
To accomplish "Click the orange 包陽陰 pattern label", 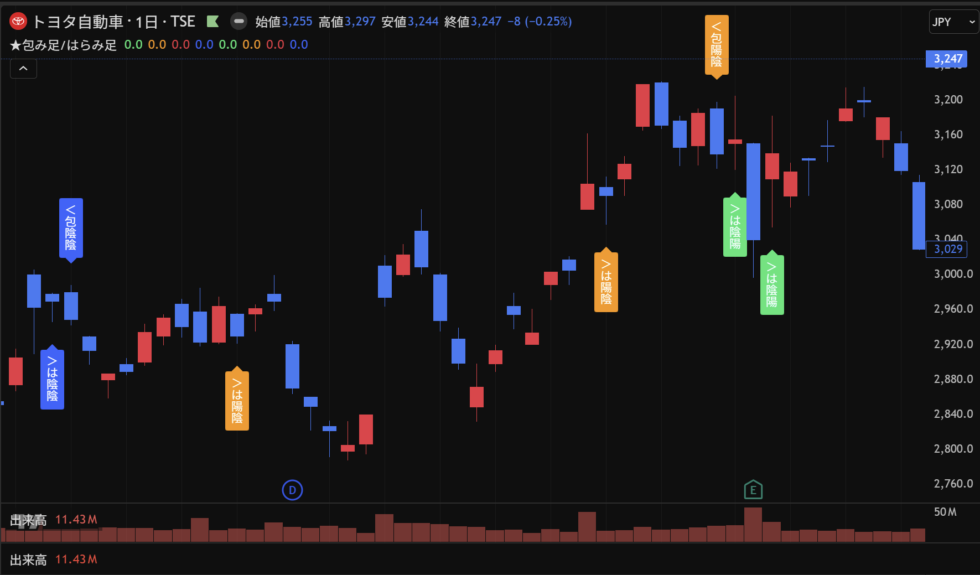I will [x=716, y=44].
